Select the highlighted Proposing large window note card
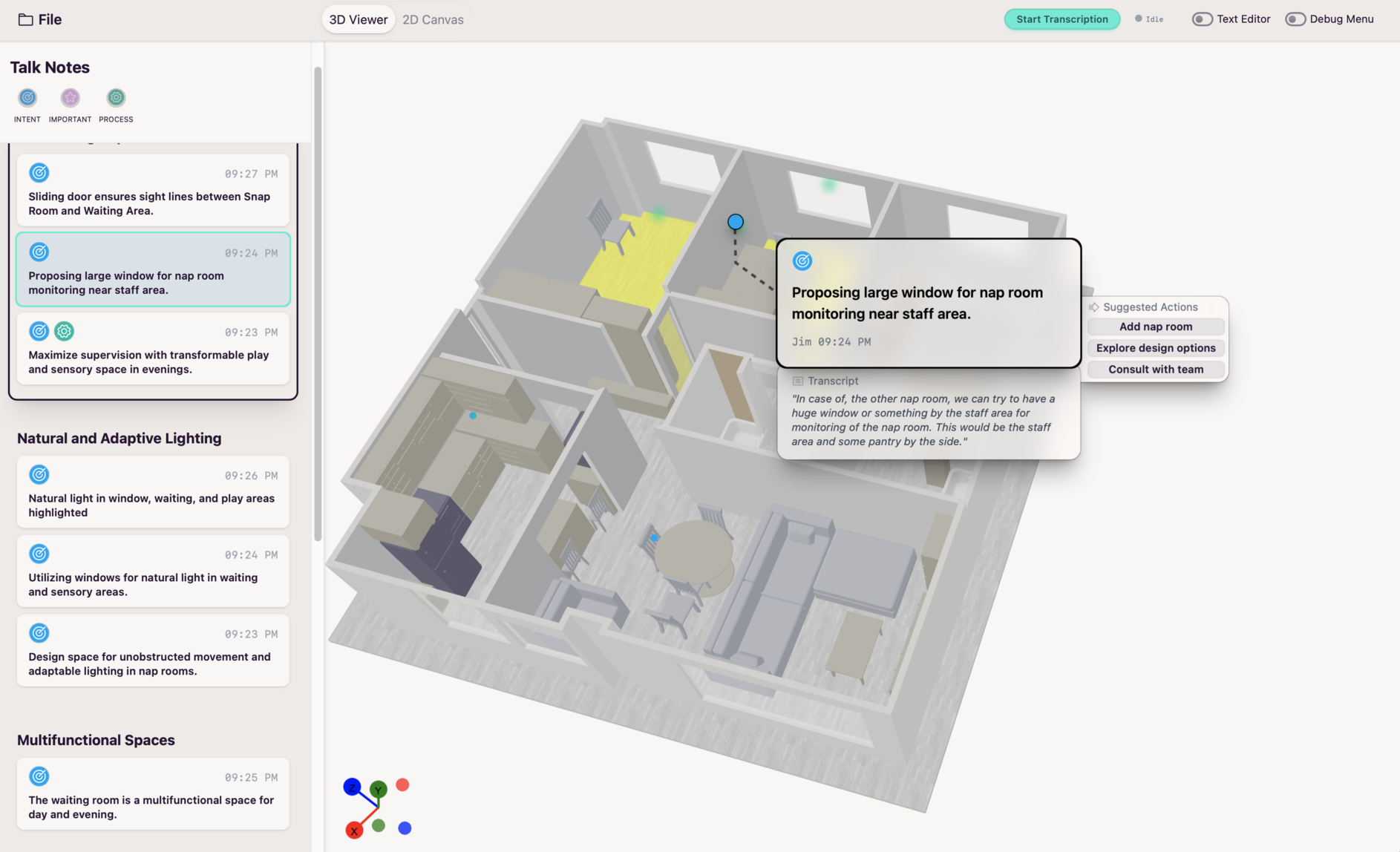Screen dimensions: 1400x852 (153, 269)
